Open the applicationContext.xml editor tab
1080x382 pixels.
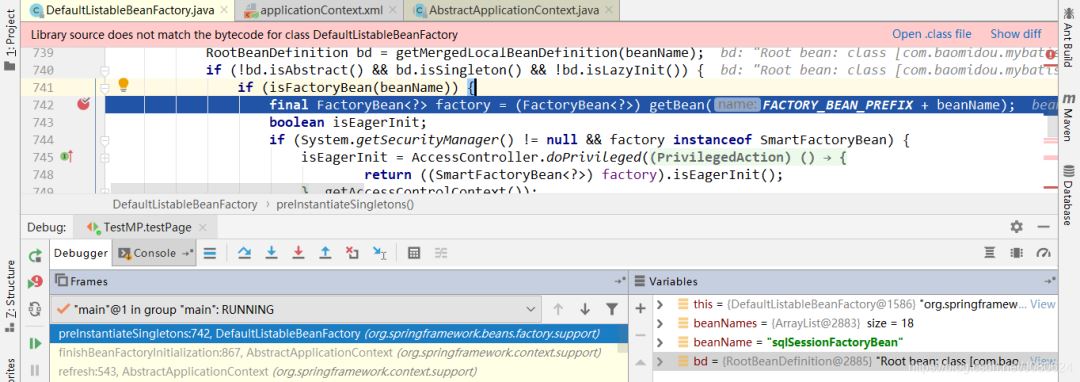[x=320, y=10]
